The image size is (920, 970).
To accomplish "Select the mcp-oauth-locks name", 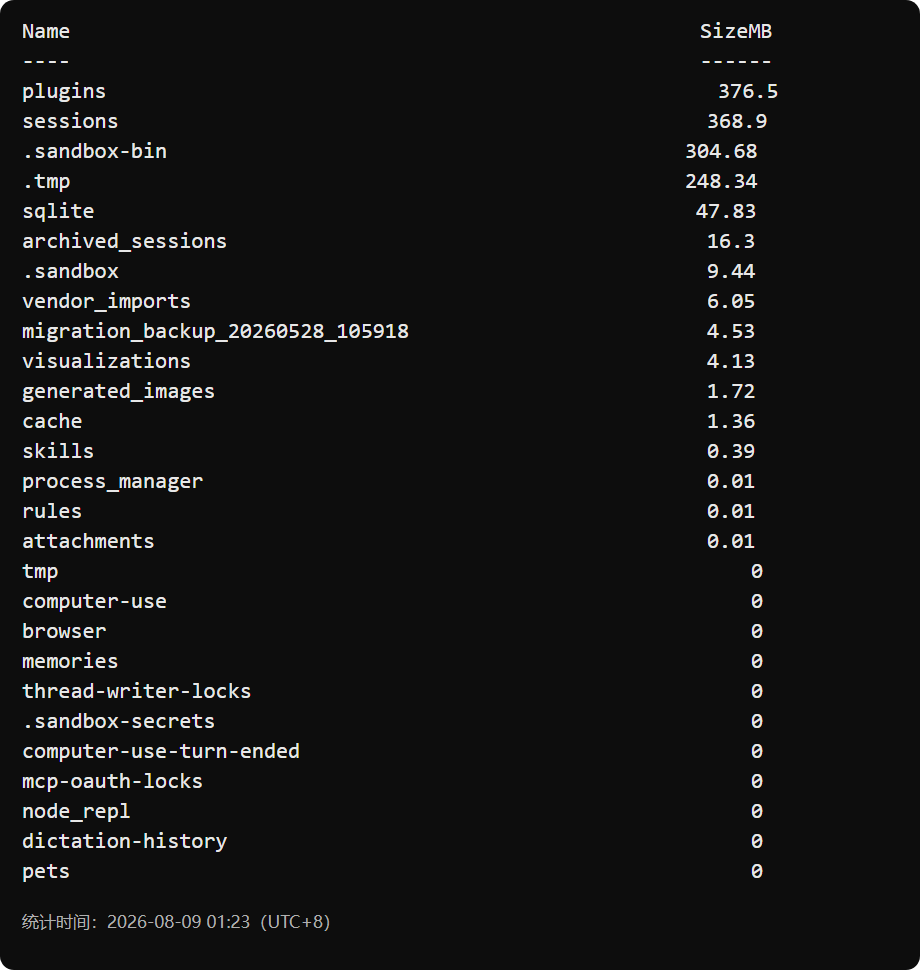I will coord(113,781).
